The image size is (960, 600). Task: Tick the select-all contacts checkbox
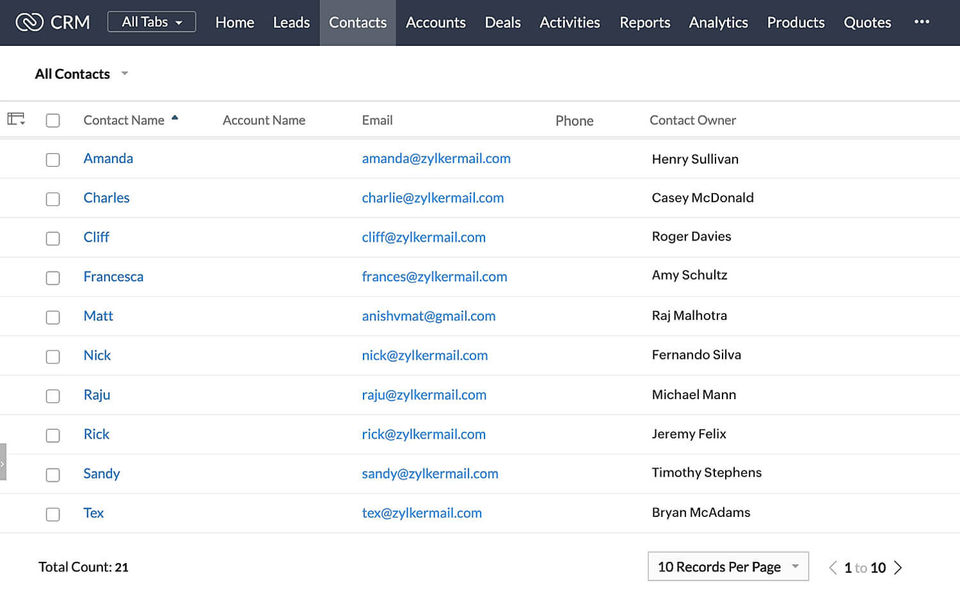pos(53,120)
